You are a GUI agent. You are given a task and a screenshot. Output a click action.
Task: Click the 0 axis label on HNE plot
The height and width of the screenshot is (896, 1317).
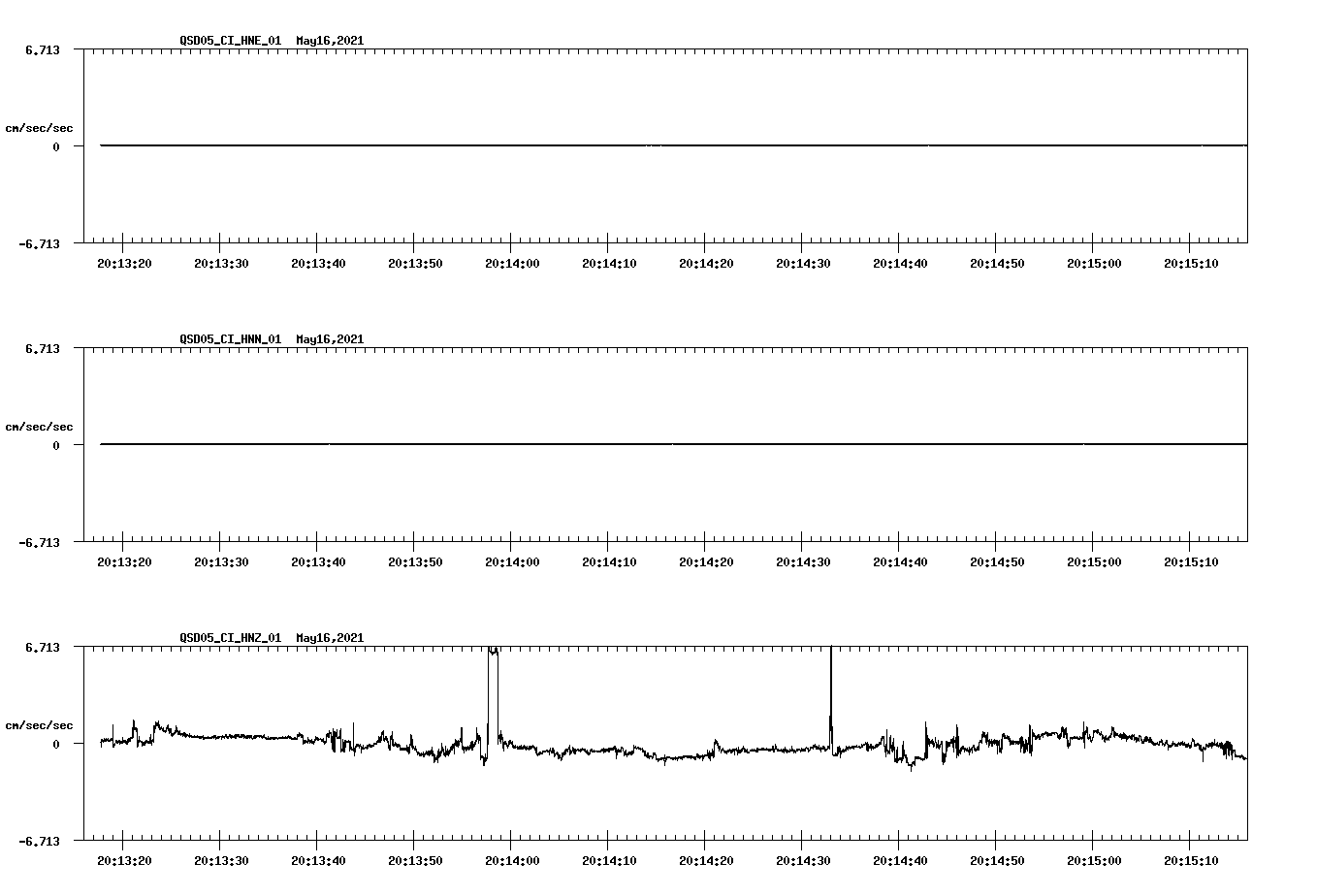tap(56, 146)
